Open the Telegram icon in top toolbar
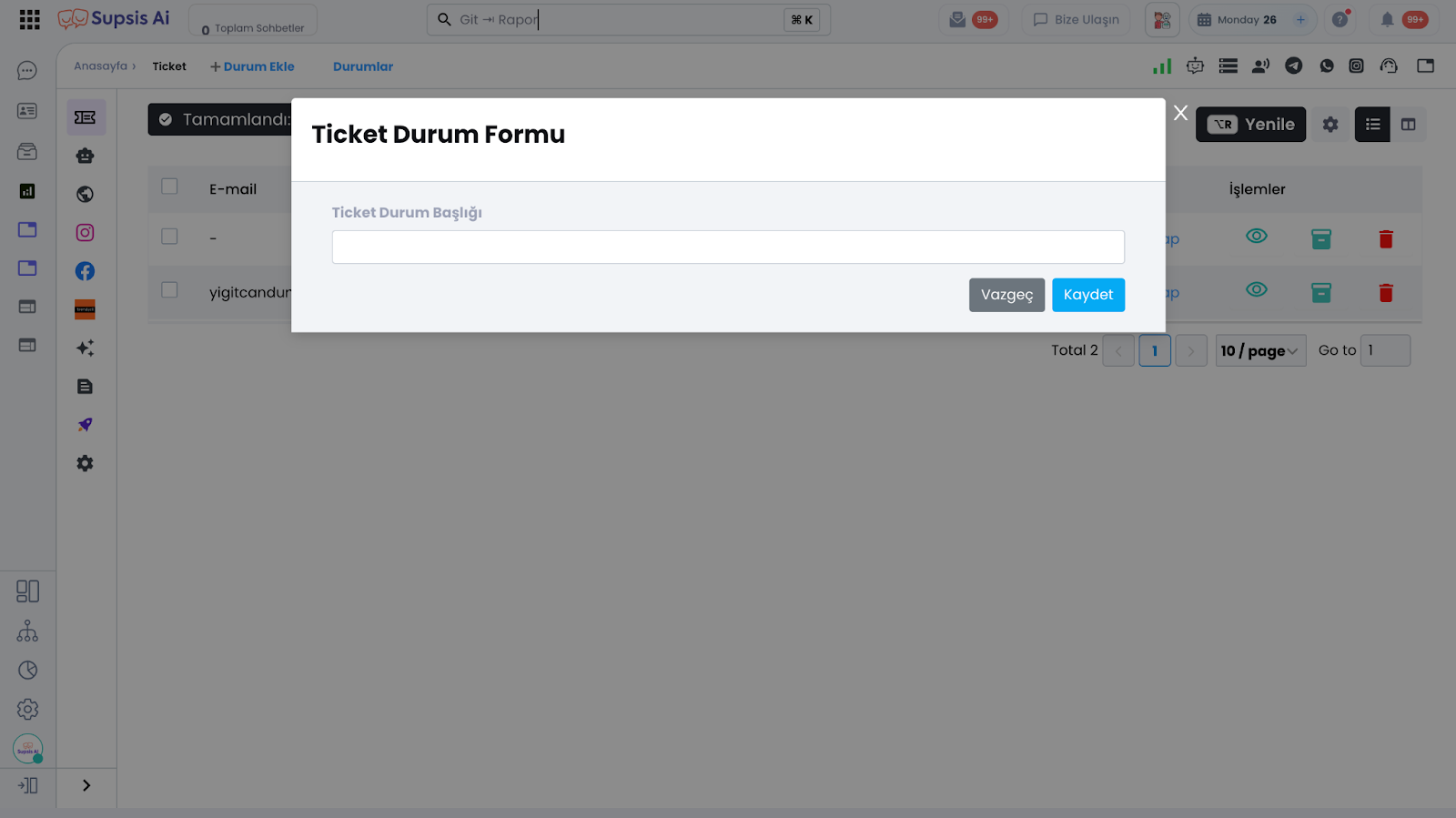The width and height of the screenshot is (1456, 818). coord(1293,66)
